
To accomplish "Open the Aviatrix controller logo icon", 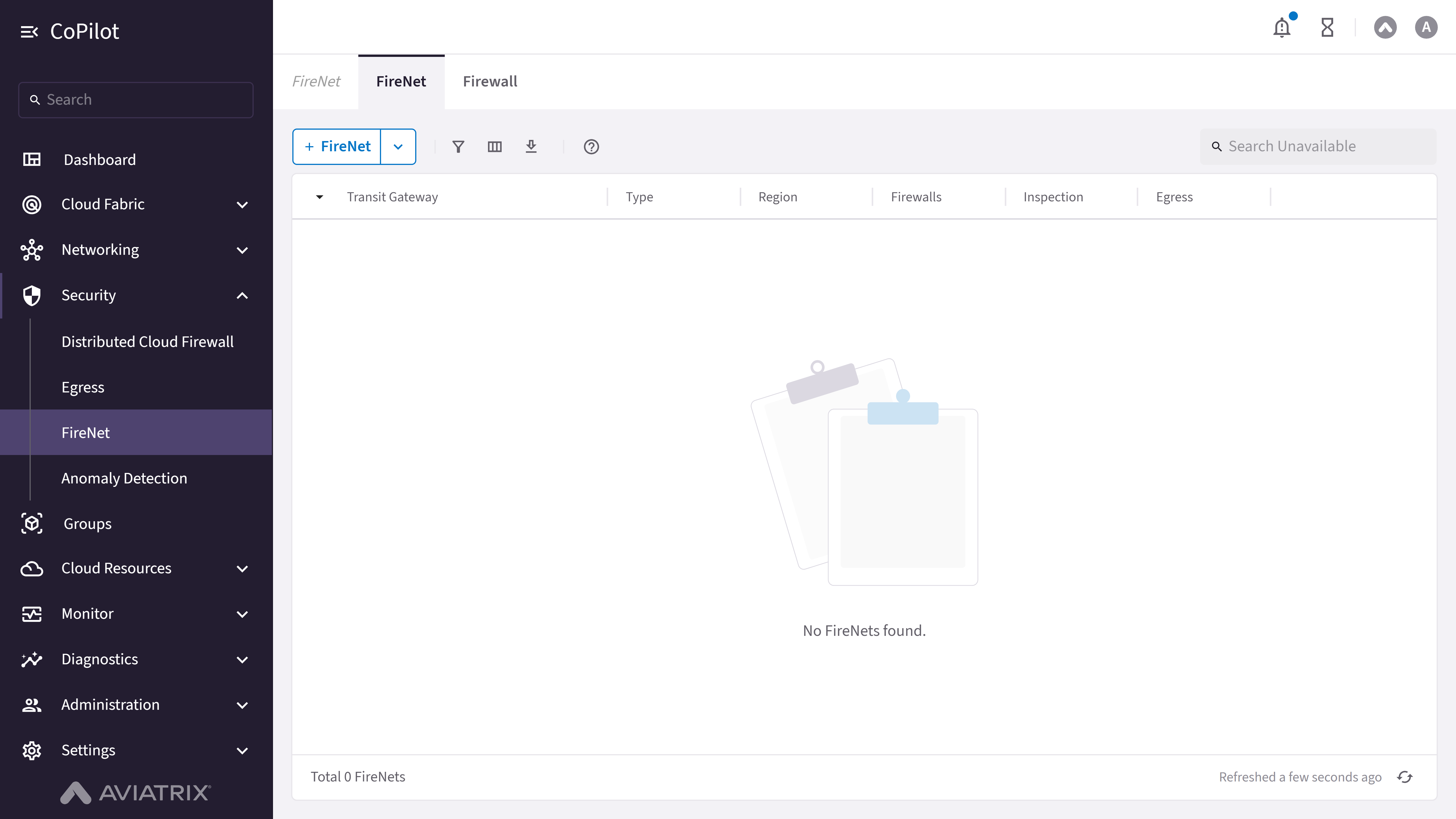I will point(1385,27).
